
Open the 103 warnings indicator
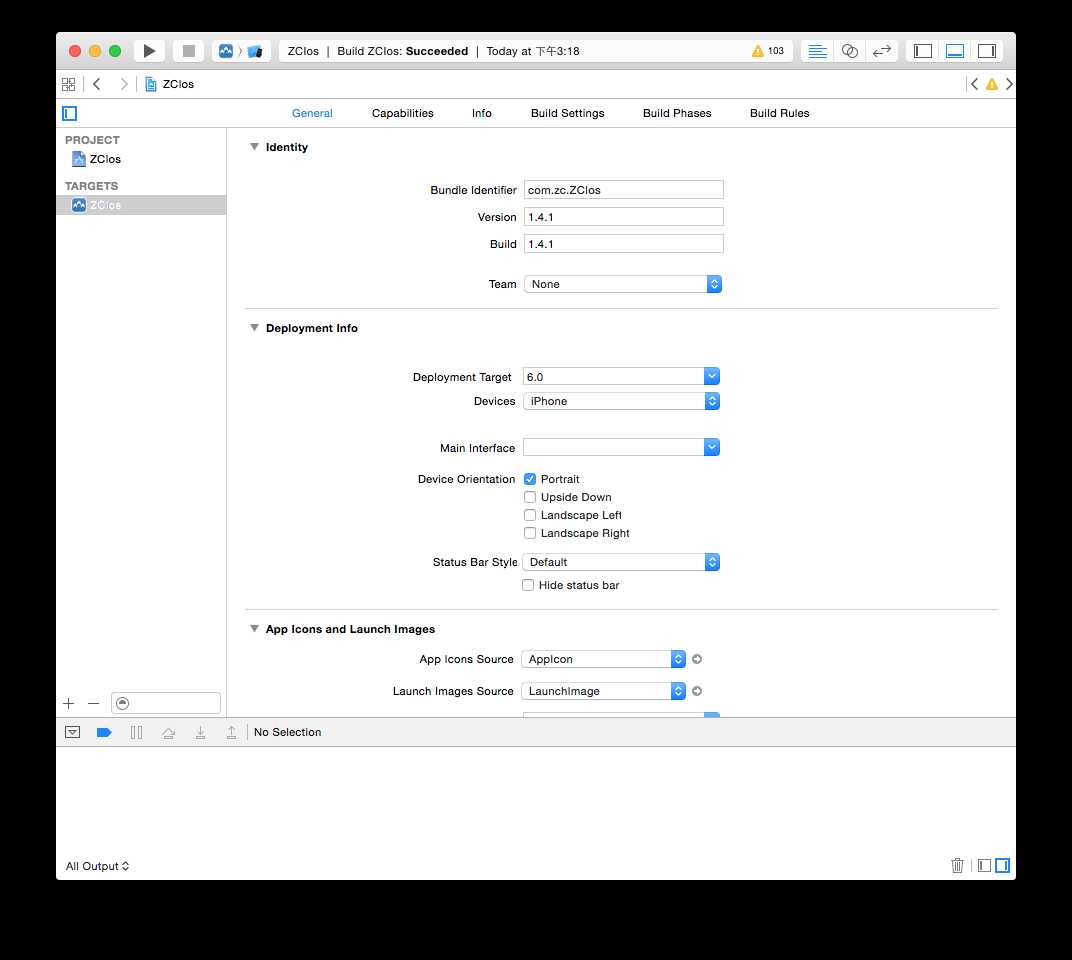768,51
